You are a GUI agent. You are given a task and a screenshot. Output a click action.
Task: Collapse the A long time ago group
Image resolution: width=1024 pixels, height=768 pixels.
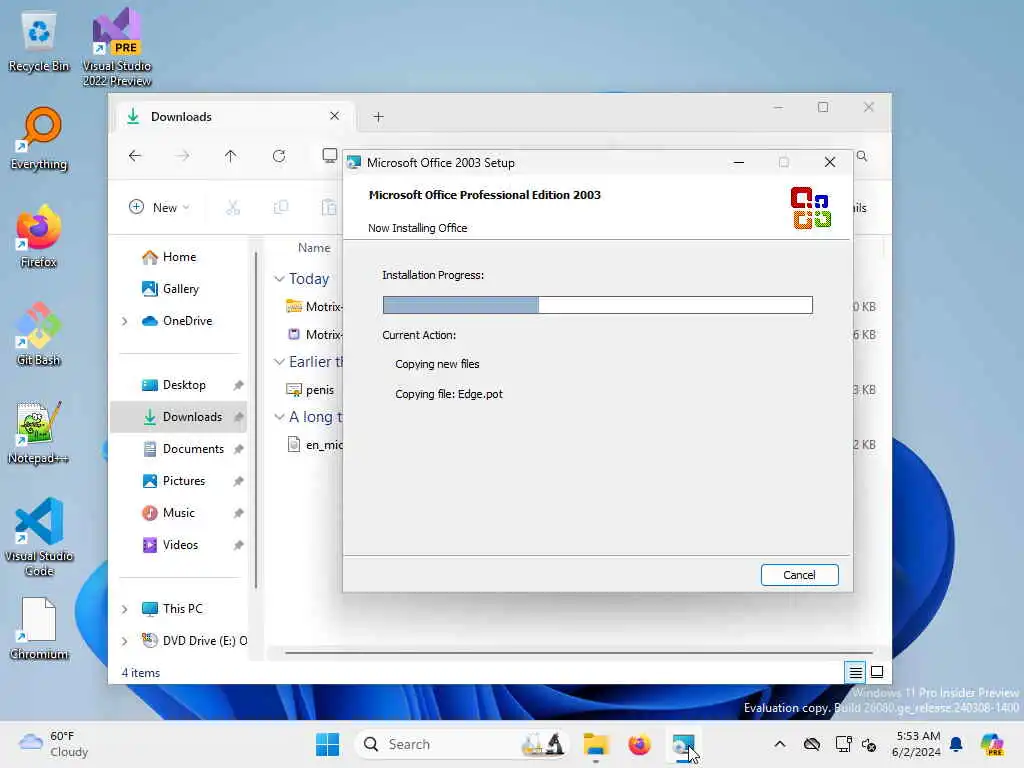click(279, 417)
